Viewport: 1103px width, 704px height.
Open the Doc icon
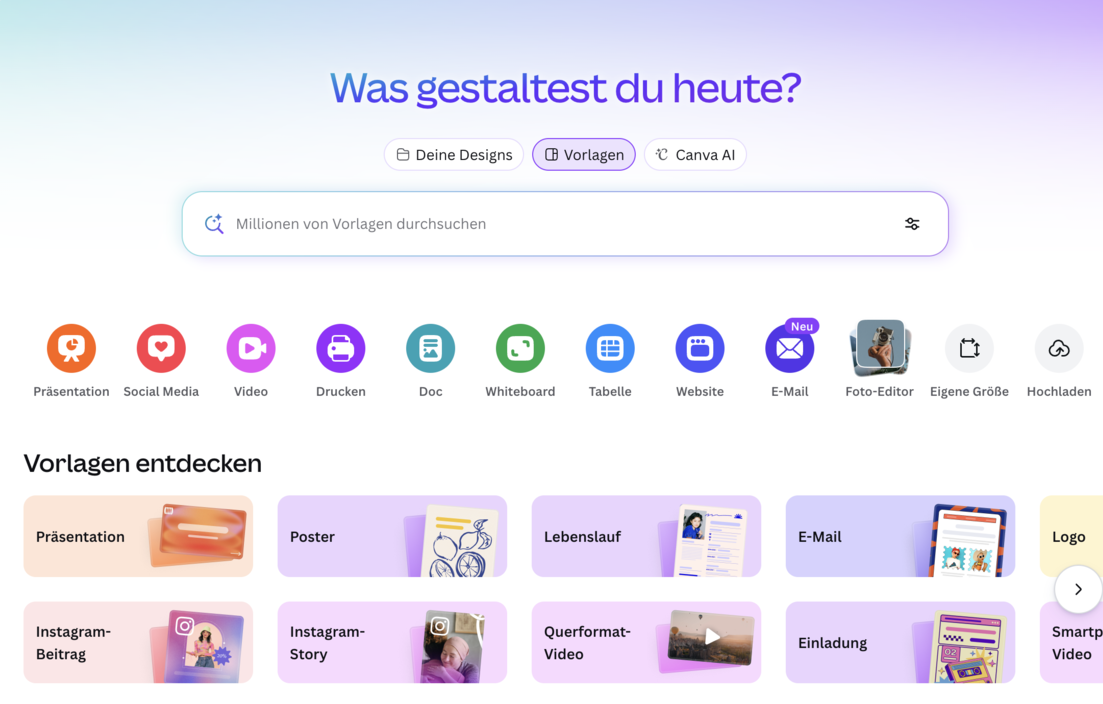click(x=430, y=348)
